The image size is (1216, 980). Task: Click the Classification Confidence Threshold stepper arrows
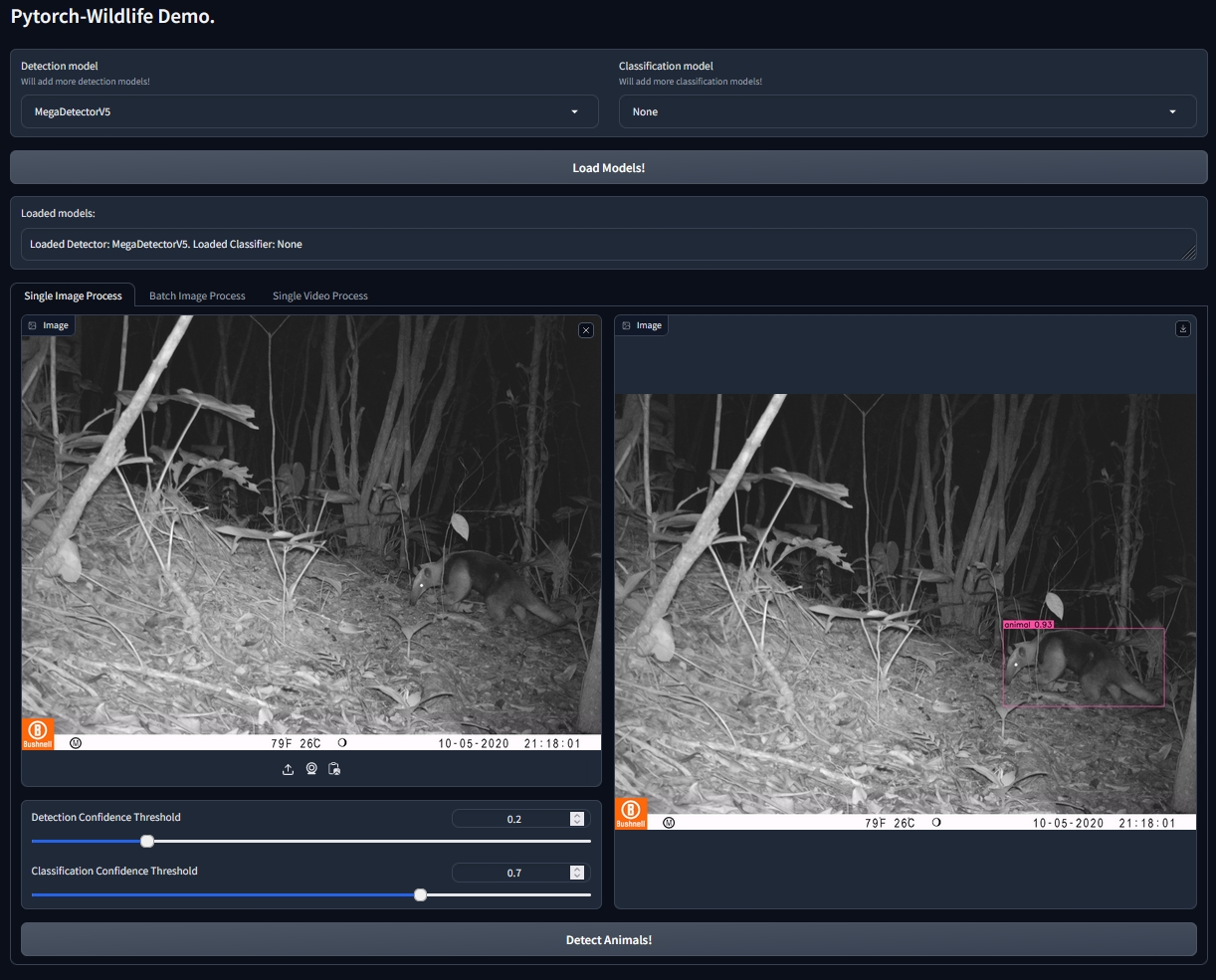pyautogui.click(x=577, y=873)
